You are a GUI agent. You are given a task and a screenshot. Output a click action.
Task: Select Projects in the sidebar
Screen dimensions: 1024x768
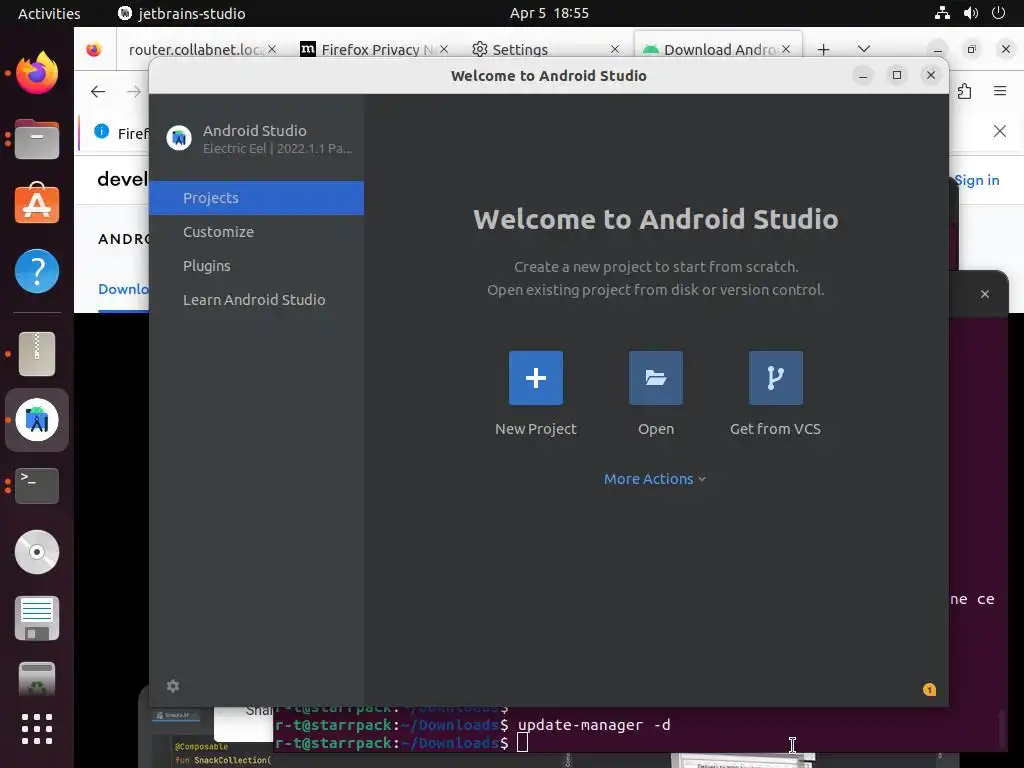click(x=257, y=198)
